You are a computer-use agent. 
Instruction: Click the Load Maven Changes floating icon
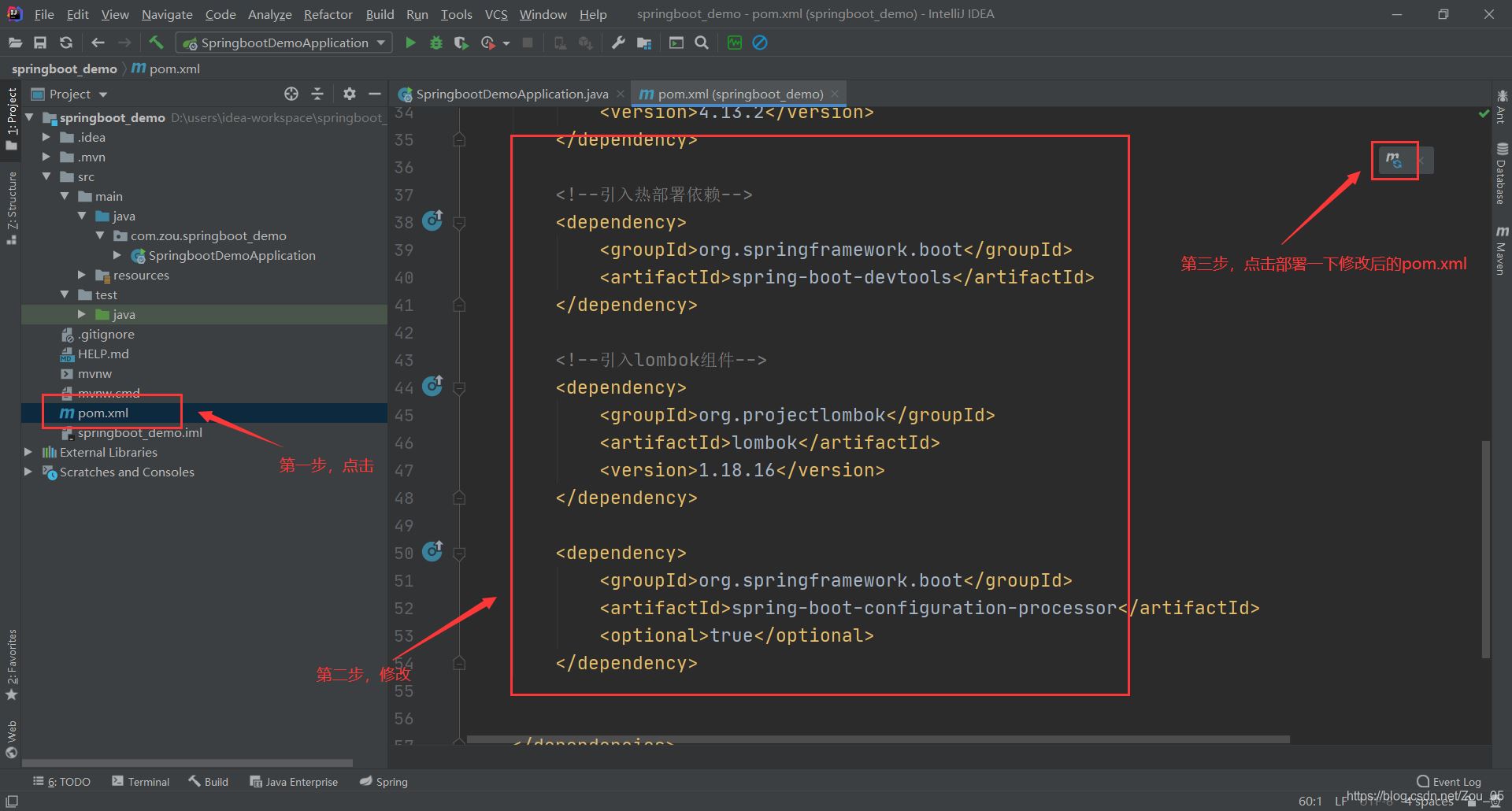1394,160
